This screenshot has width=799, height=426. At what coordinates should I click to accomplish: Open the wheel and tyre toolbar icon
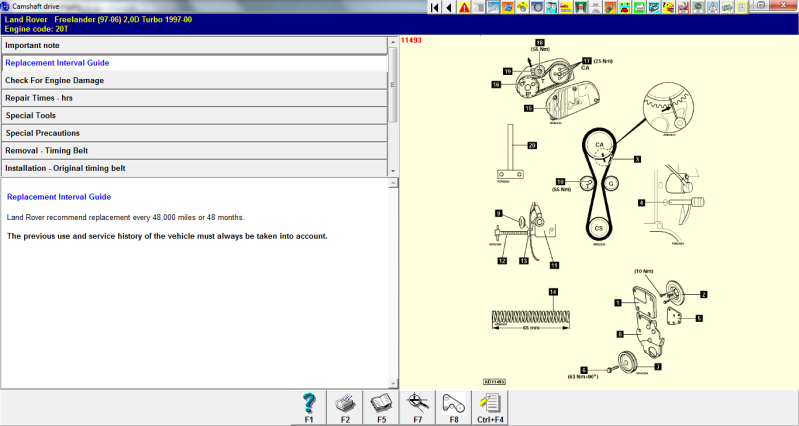pyautogui.click(x=537, y=7)
